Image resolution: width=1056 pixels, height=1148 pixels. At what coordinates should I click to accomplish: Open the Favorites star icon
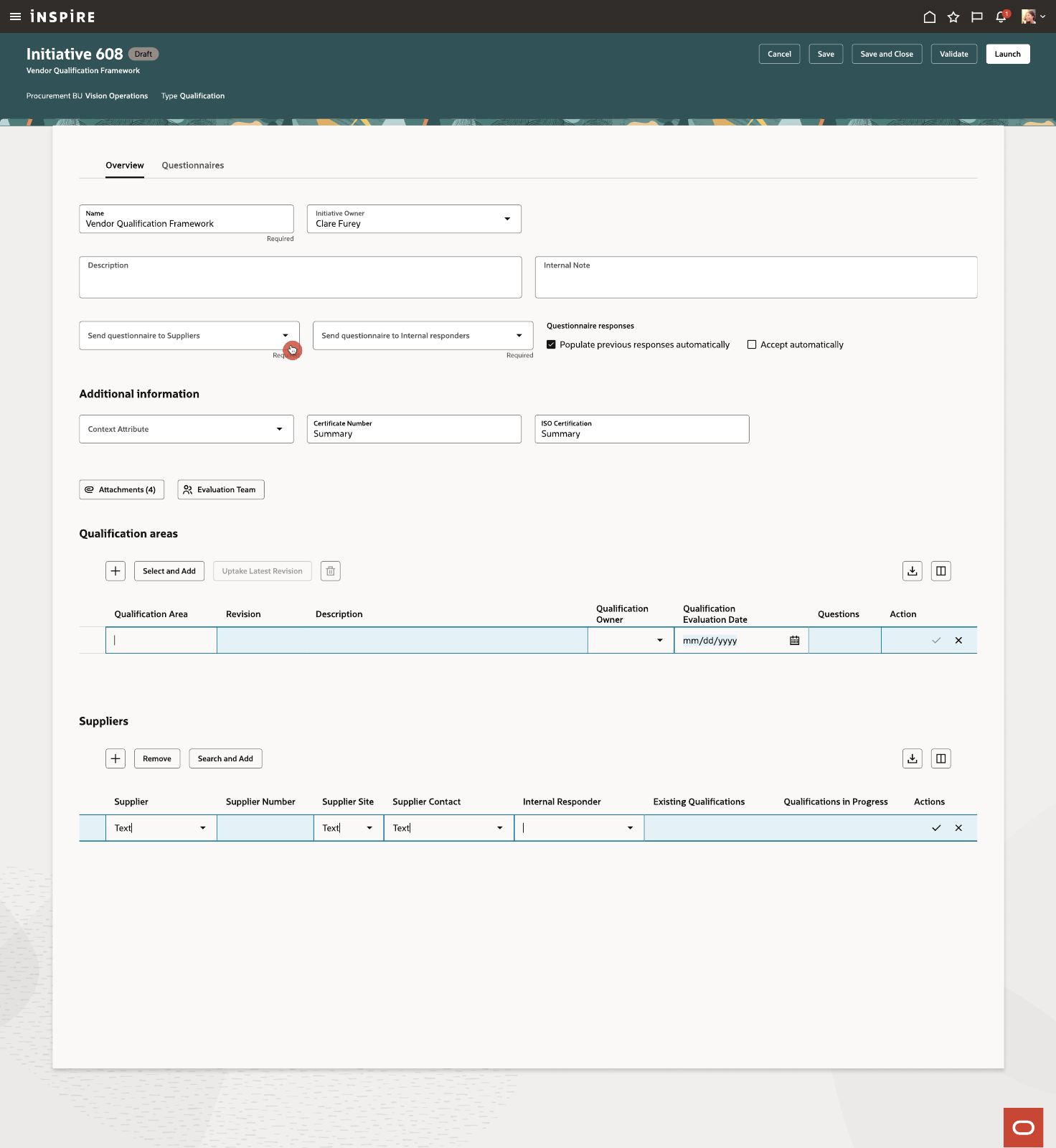[x=953, y=17]
